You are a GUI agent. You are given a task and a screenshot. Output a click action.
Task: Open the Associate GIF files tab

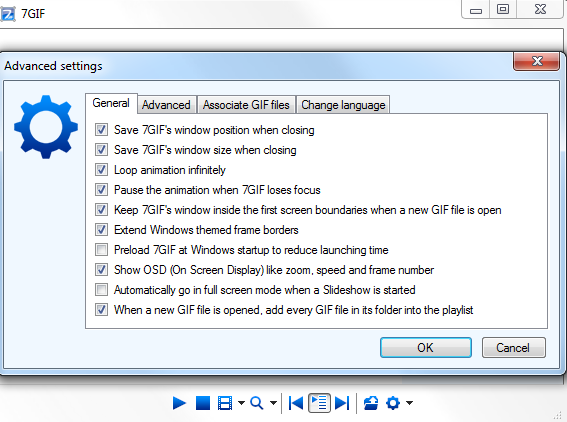coord(246,105)
